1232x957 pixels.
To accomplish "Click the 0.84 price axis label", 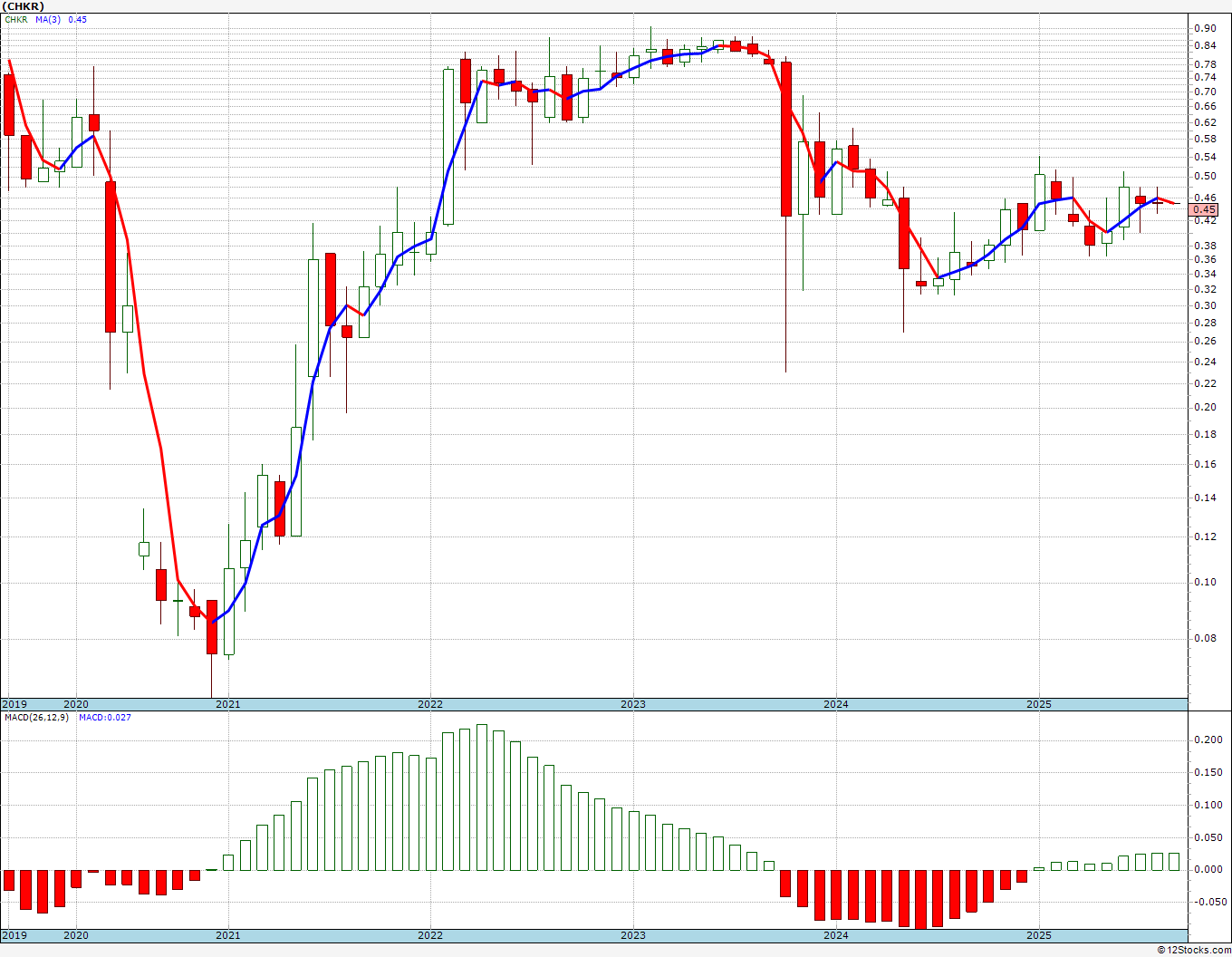I will [1205, 45].
